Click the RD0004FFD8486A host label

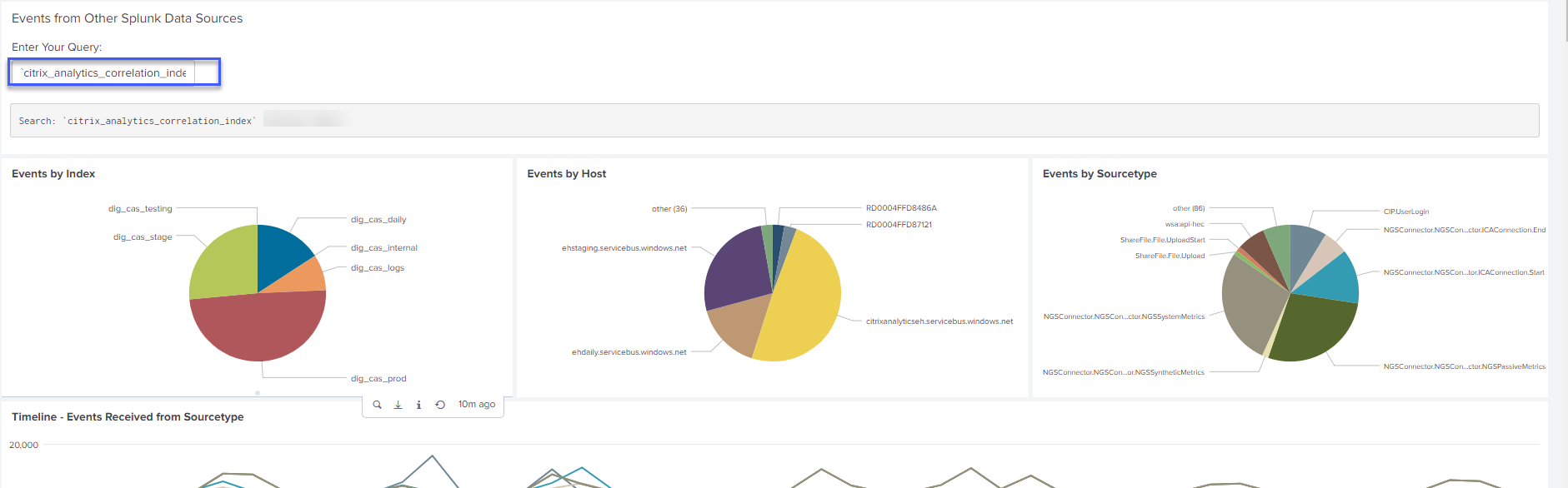[901, 208]
